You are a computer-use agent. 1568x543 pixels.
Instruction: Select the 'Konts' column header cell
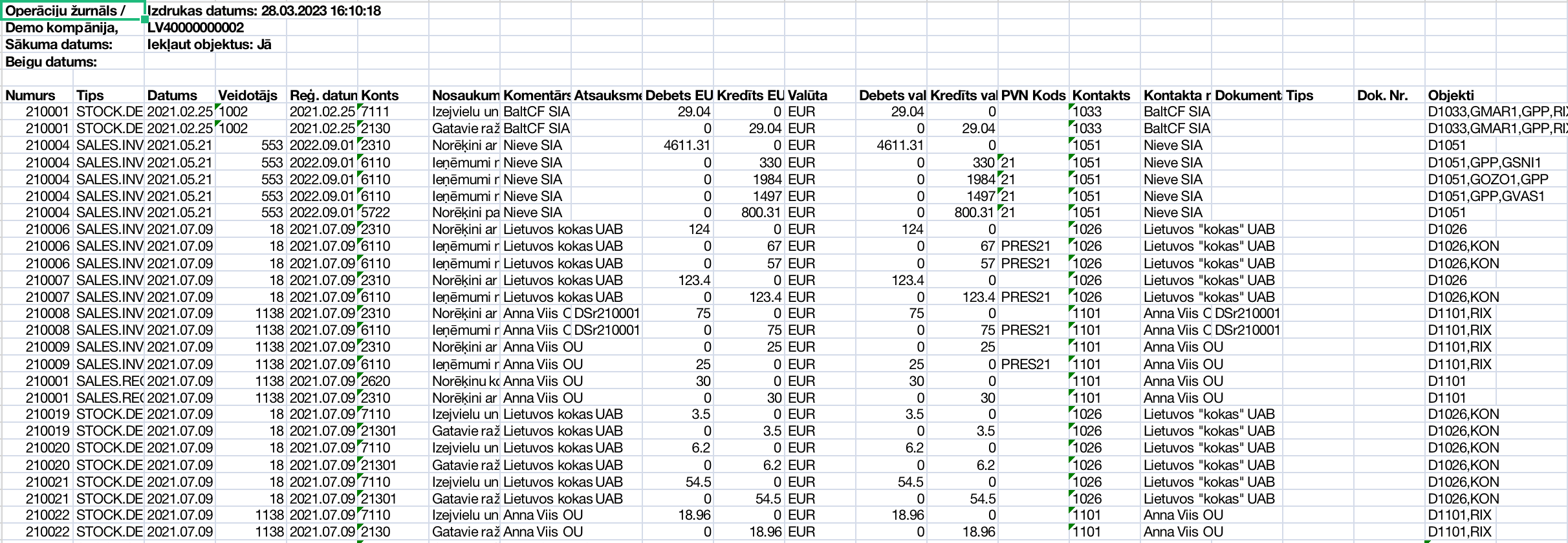point(393,96)
